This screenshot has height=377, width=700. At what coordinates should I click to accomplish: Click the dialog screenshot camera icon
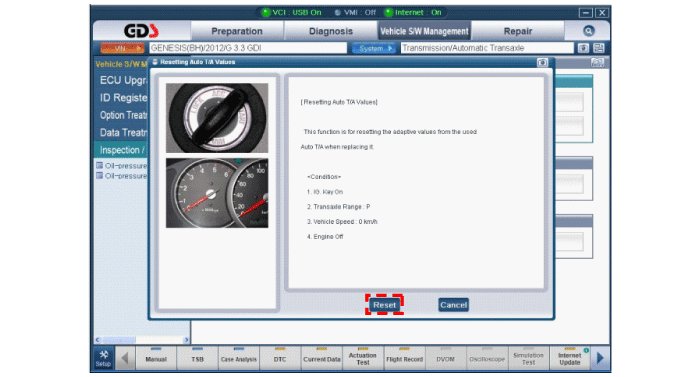pos(542,63)
